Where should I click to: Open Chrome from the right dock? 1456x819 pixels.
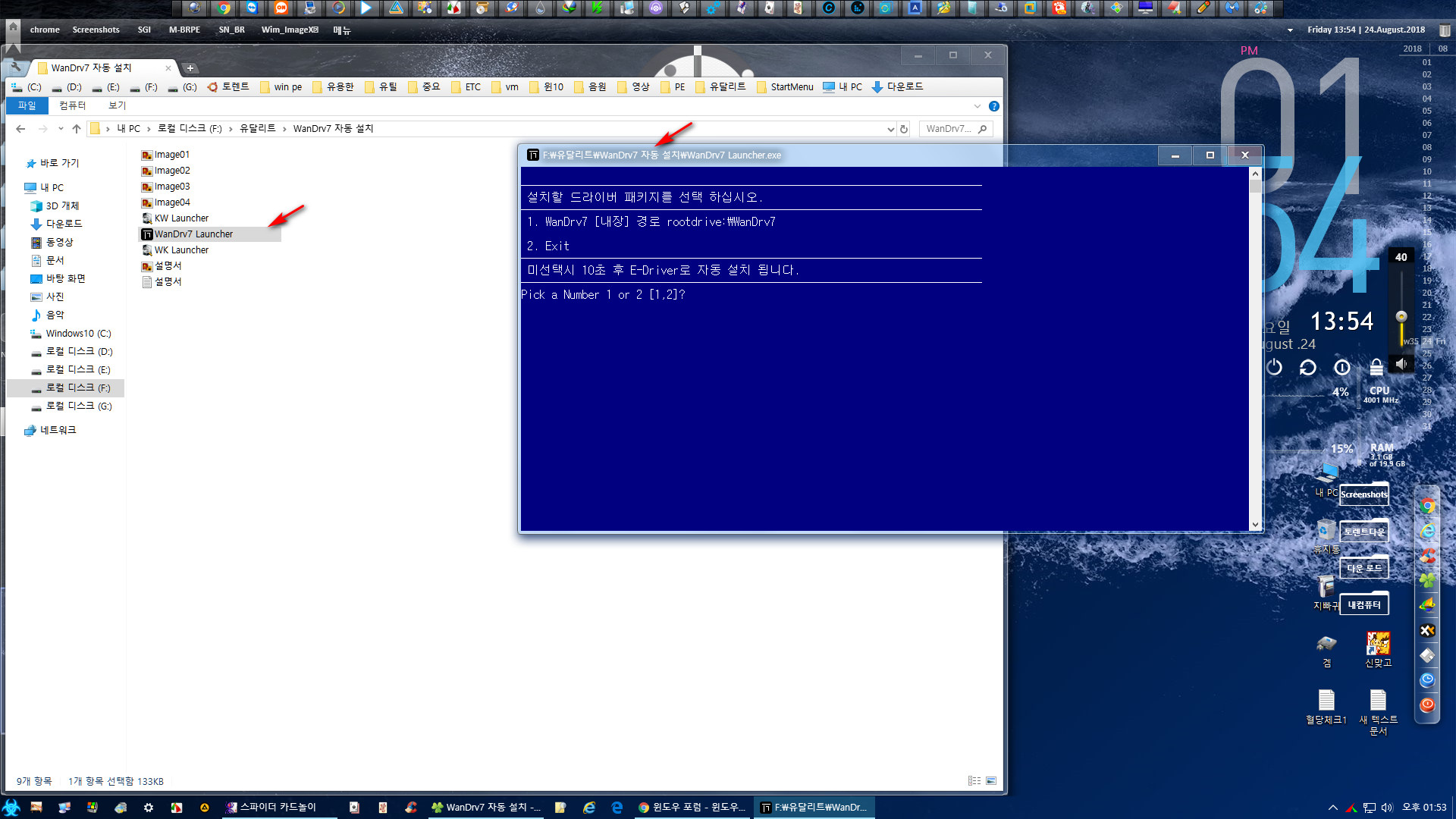1427,506
